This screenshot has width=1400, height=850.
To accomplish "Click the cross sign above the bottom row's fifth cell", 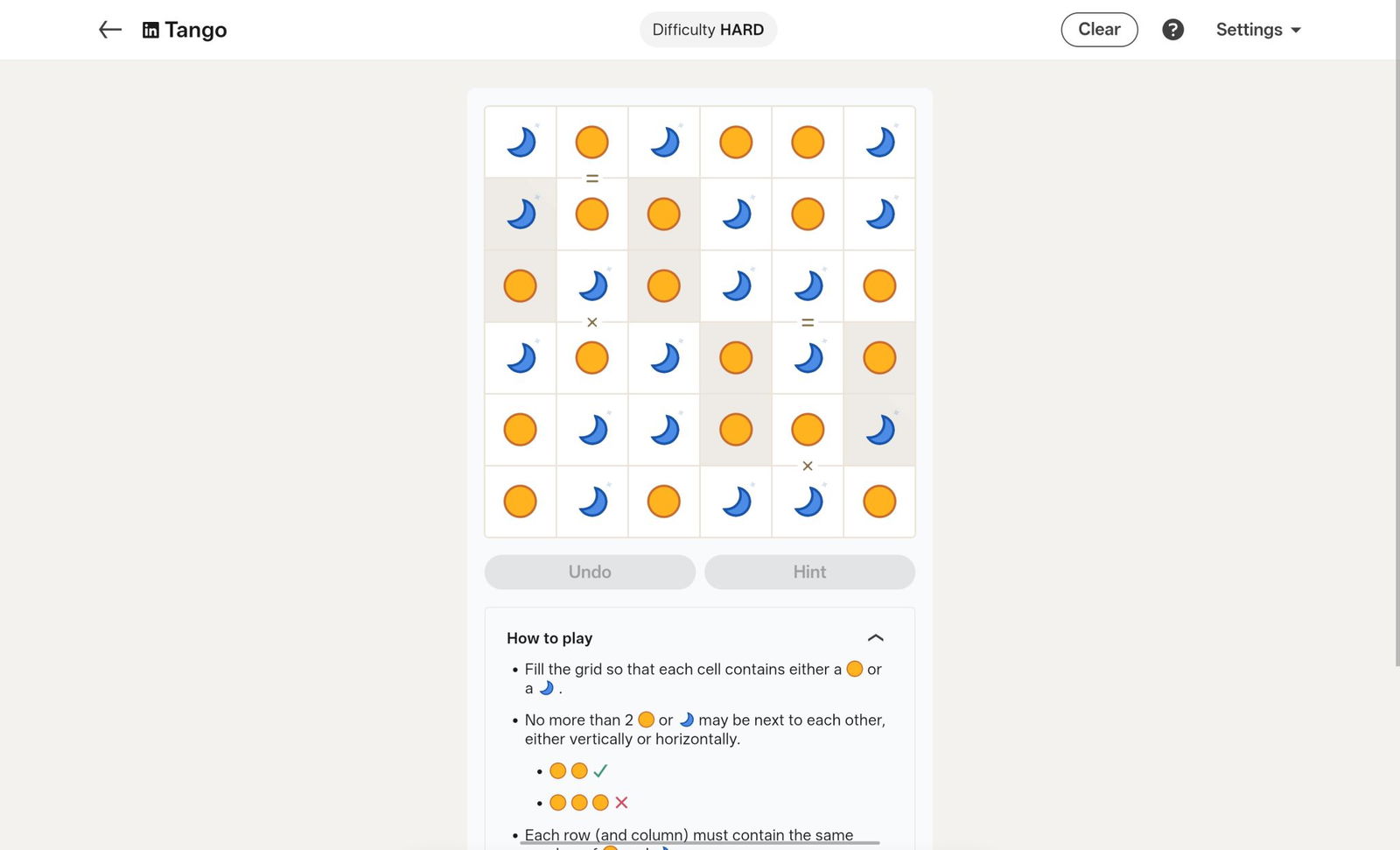I will (x=808, y=466).
